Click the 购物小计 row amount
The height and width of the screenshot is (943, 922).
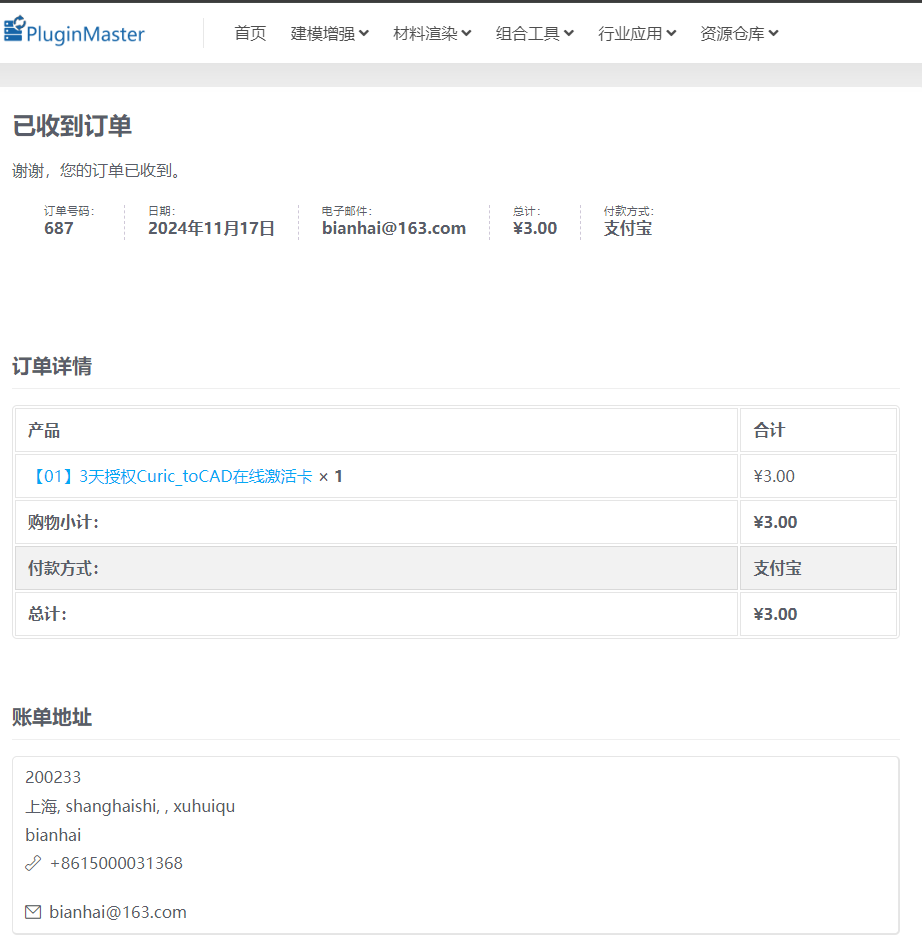775,522
